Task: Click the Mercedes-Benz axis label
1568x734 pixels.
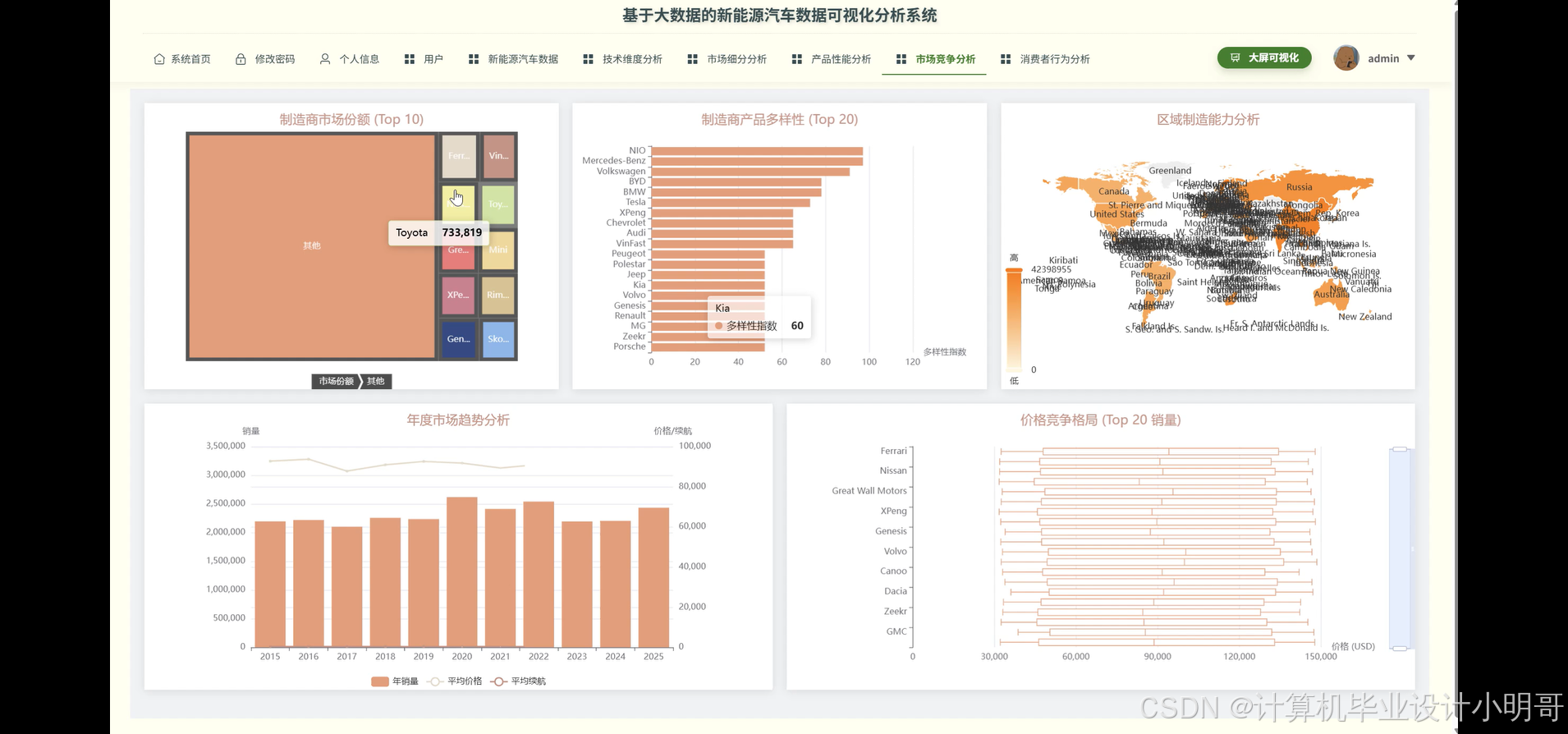Action: 614,161
